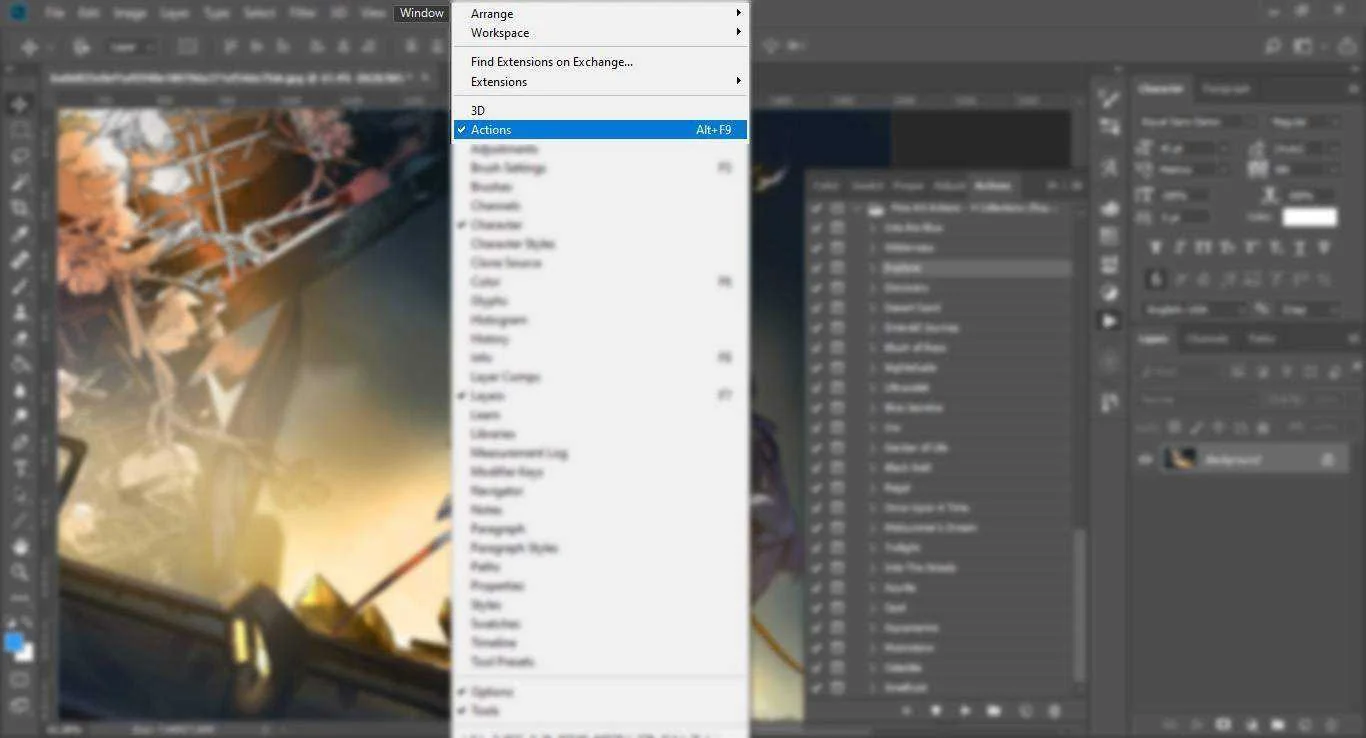This screenshot has width=1366, height=738.
Task: Open the Image menu
Action: 130,14
